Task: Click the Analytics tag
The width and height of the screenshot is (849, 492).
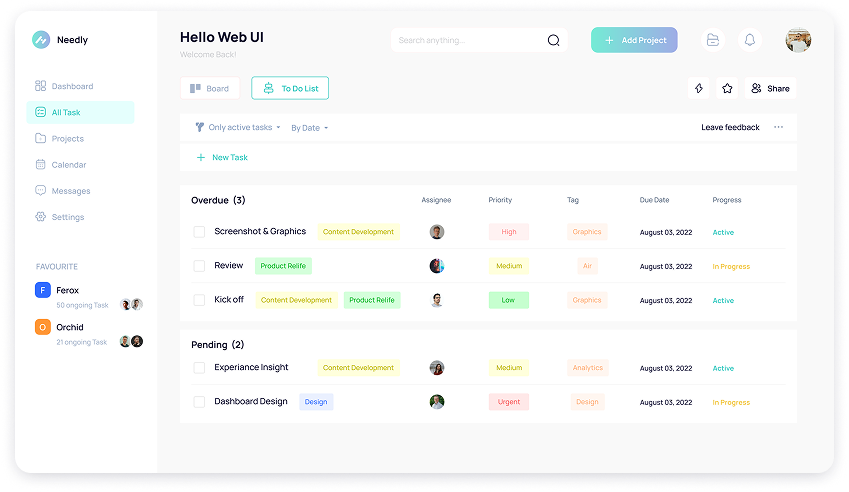Action: coord(587,368)
